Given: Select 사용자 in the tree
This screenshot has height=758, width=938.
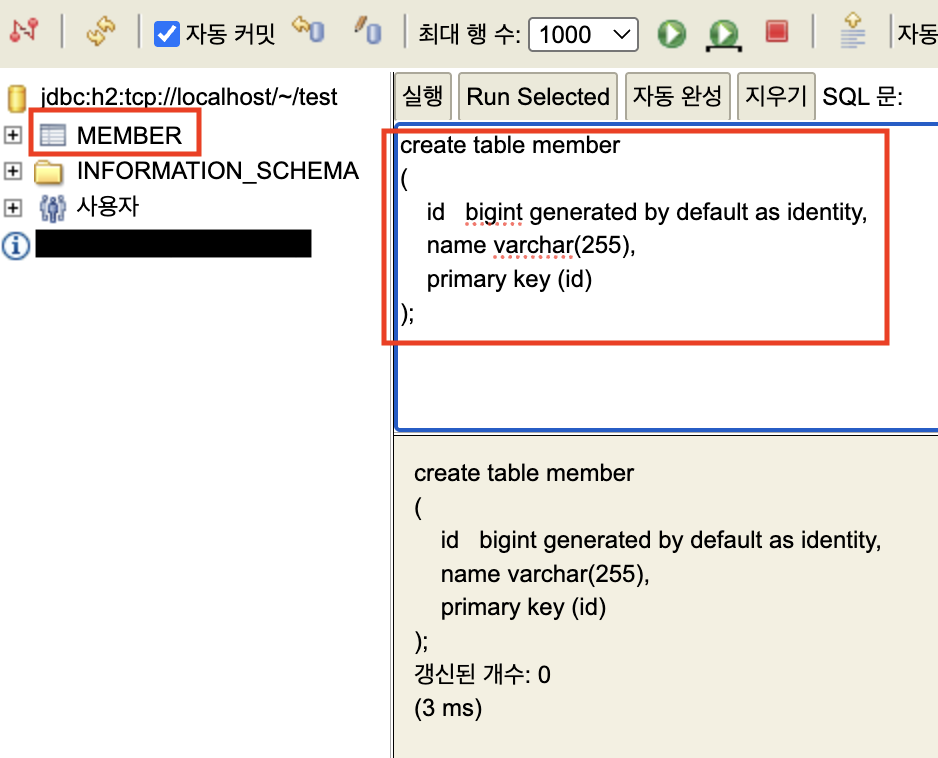Looking at the screenshot, I should pyautogui.click(x=108, y=207).
